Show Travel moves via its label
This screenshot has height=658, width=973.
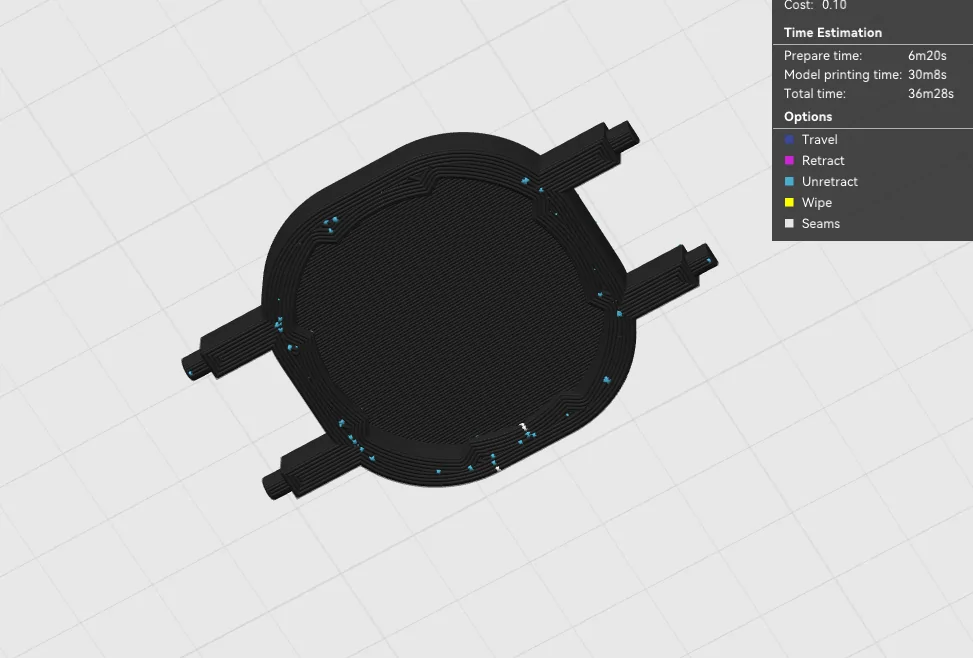point(819,140)
